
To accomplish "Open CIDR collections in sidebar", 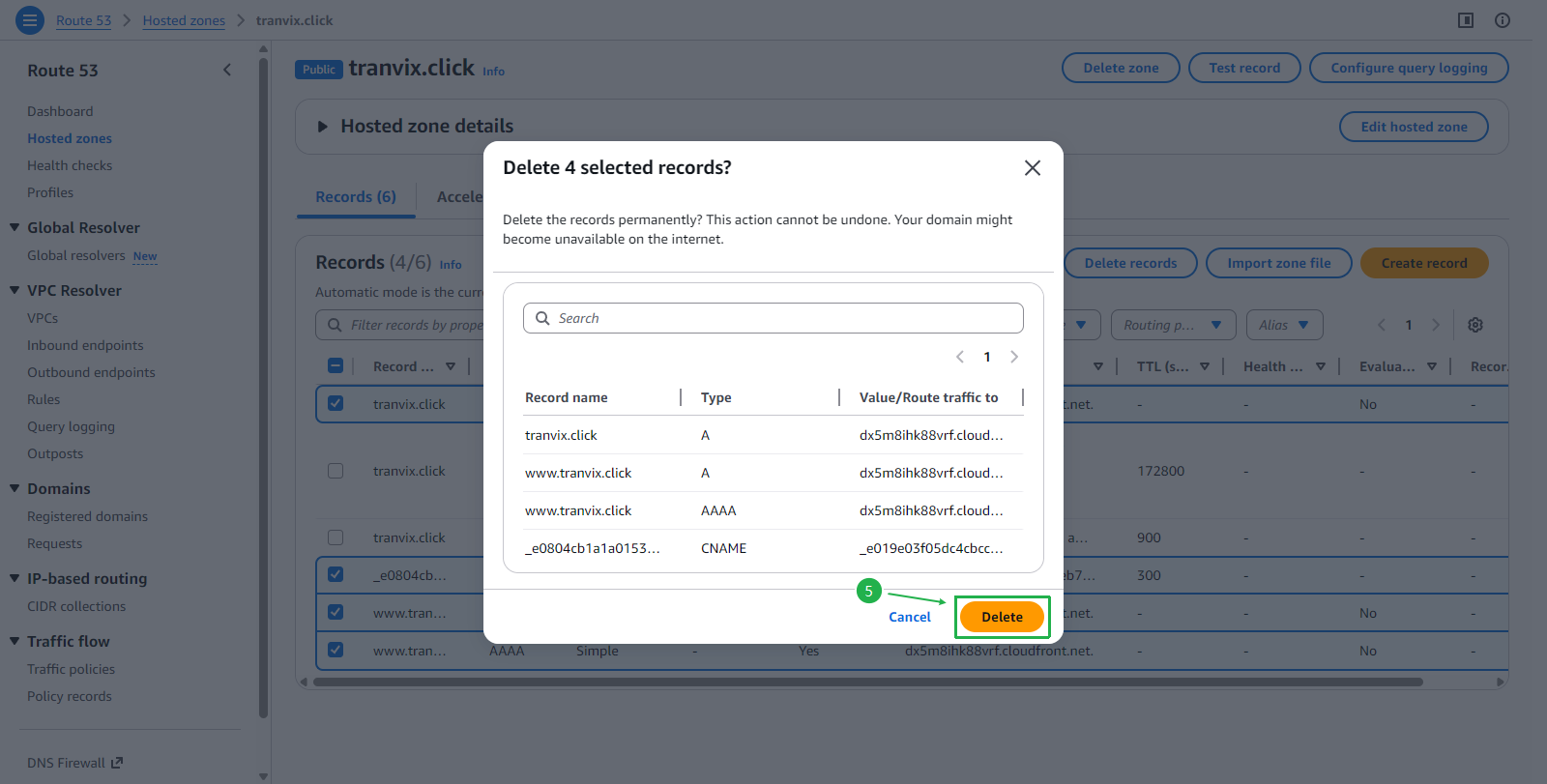I will [76, 606].
